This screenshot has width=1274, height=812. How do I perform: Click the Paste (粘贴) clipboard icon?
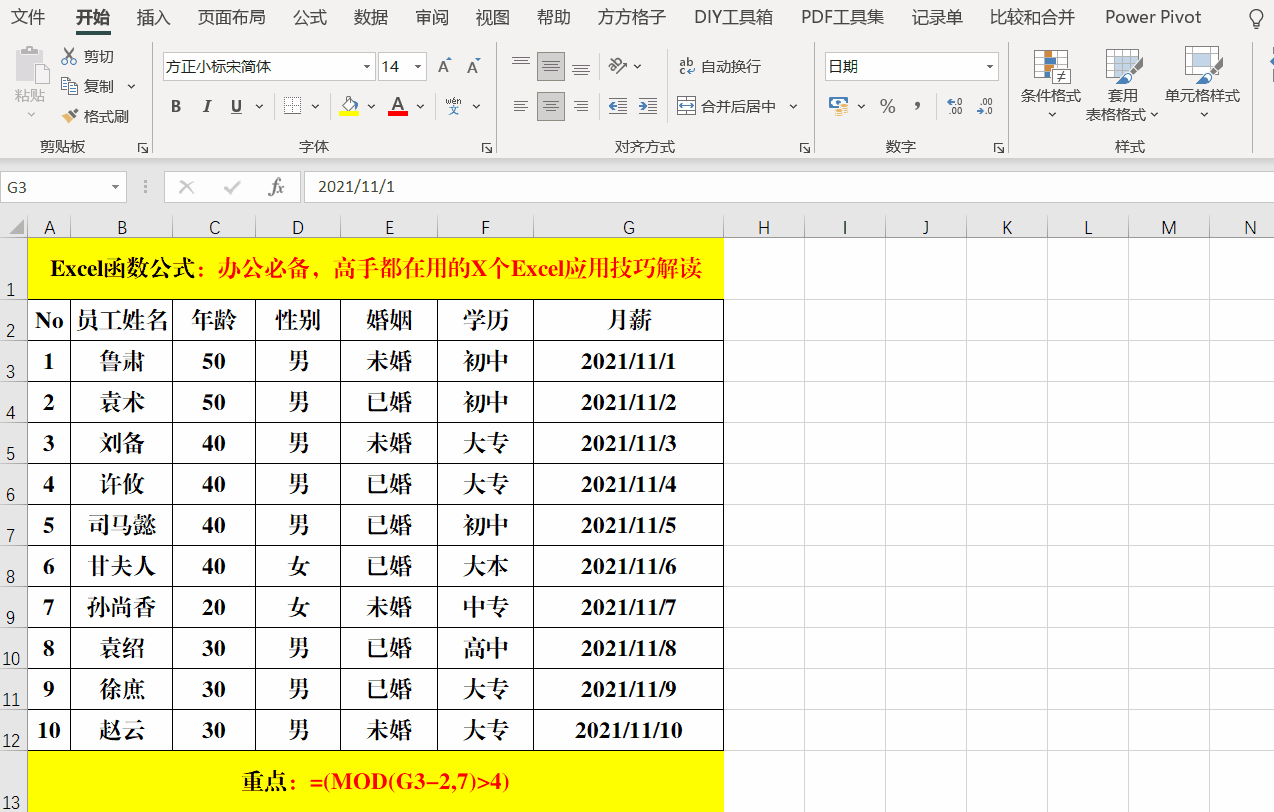click(30, 66)
